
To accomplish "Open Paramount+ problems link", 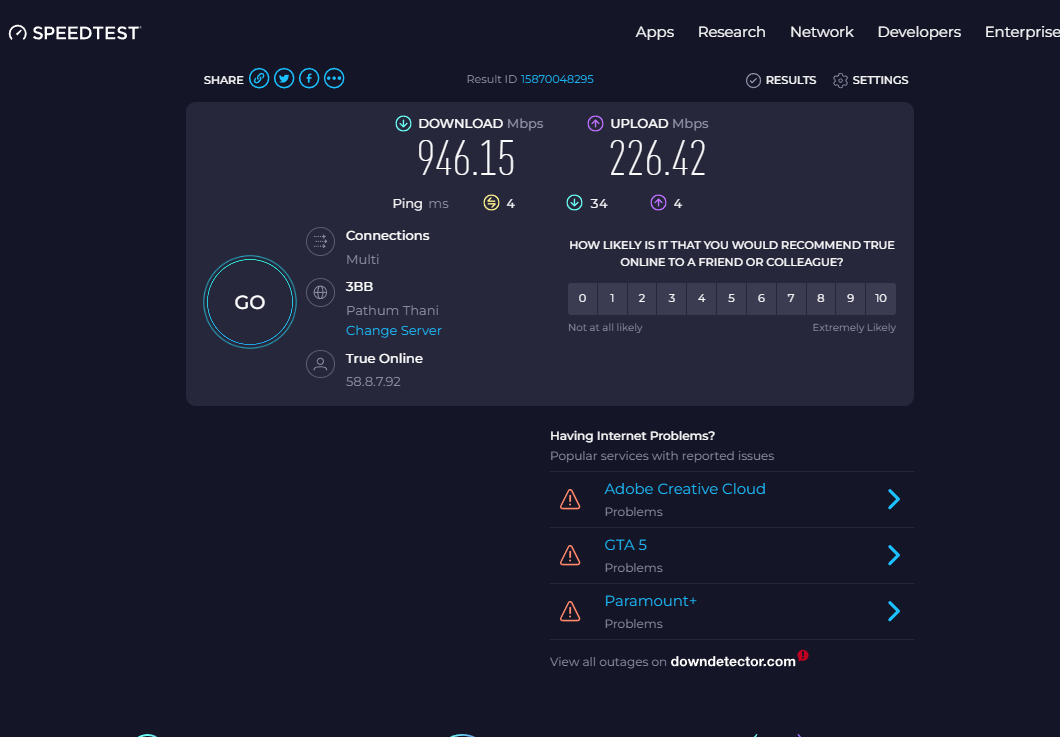I will 650,601.
